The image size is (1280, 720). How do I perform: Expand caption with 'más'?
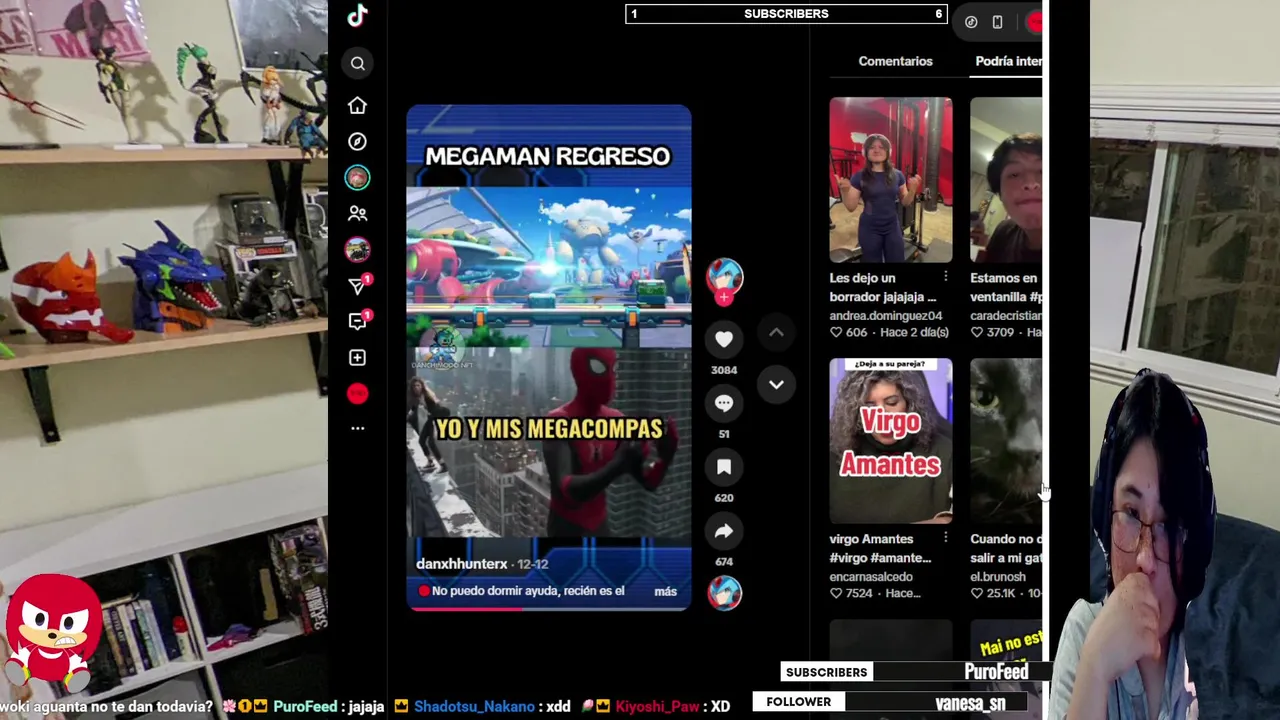[x=665, y=591]
